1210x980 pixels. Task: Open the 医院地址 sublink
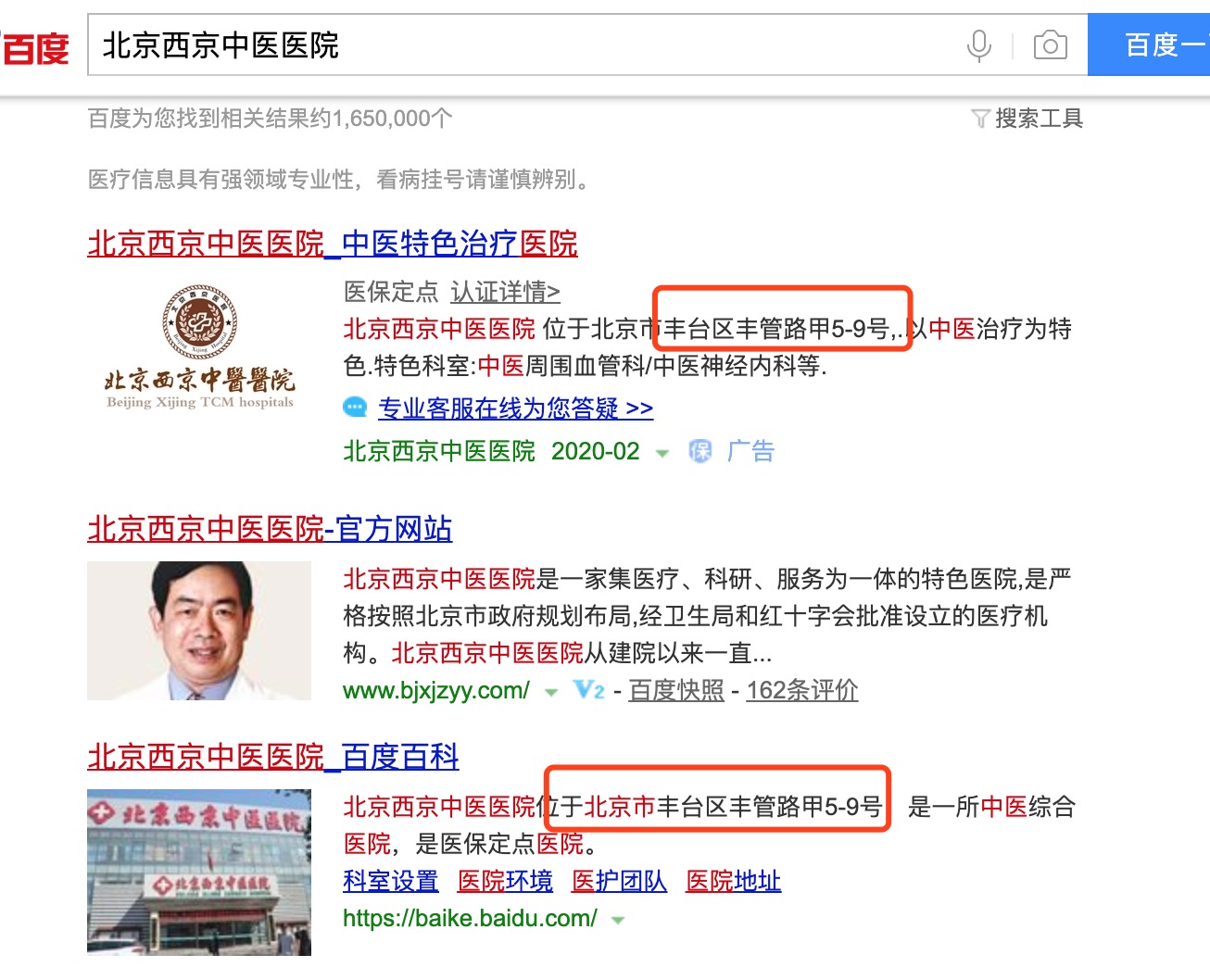click(x=733, y=881)
